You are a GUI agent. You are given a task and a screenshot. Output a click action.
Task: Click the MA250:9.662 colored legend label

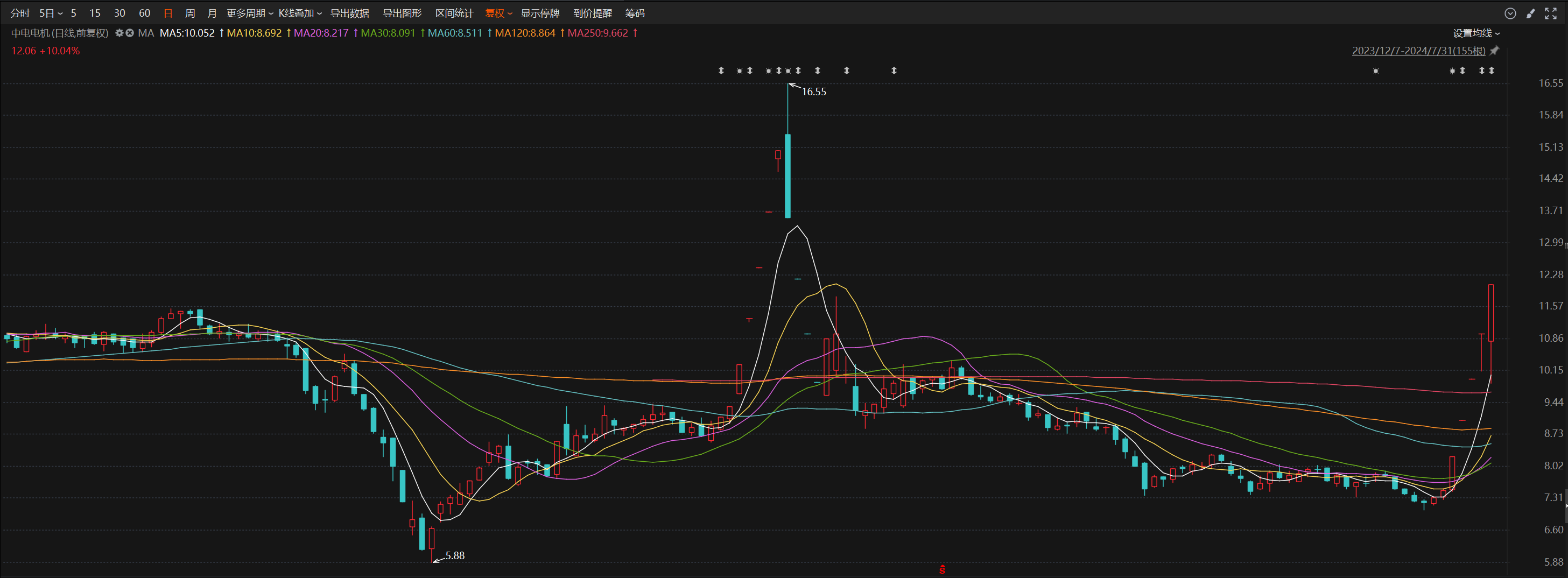597,33
